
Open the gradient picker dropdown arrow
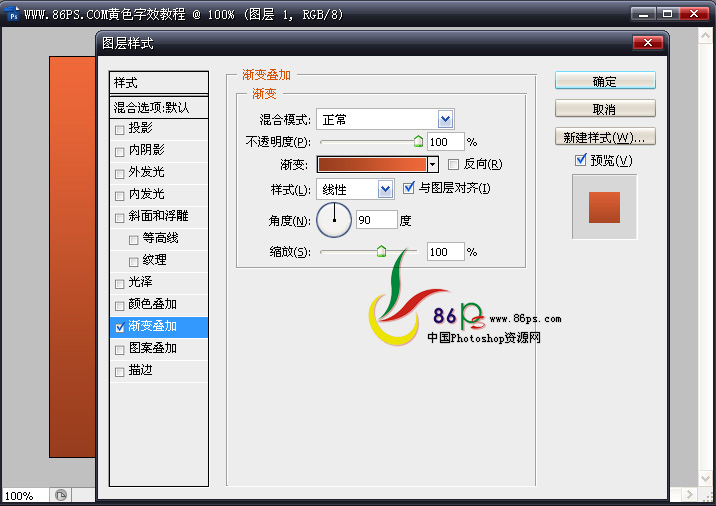coord(433,164)
